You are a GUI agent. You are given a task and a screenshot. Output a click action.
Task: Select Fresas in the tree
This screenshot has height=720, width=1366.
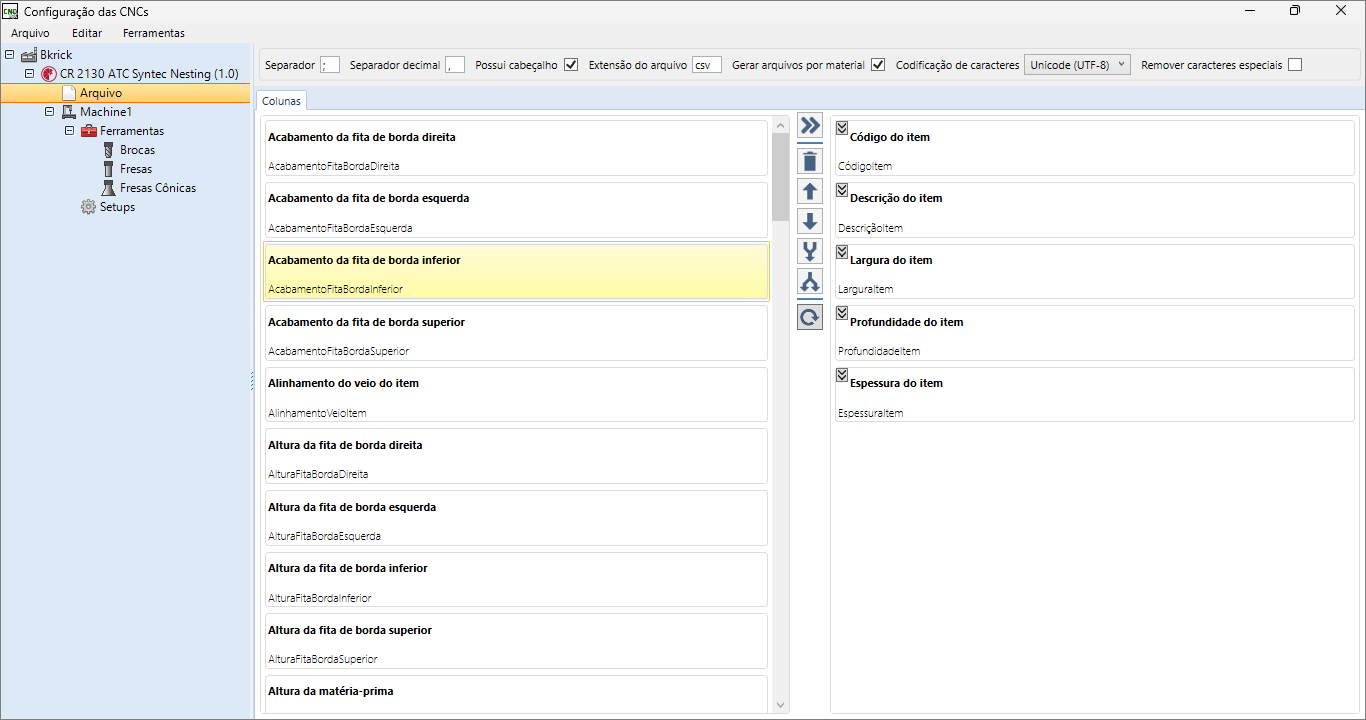(x=136, y=169)
